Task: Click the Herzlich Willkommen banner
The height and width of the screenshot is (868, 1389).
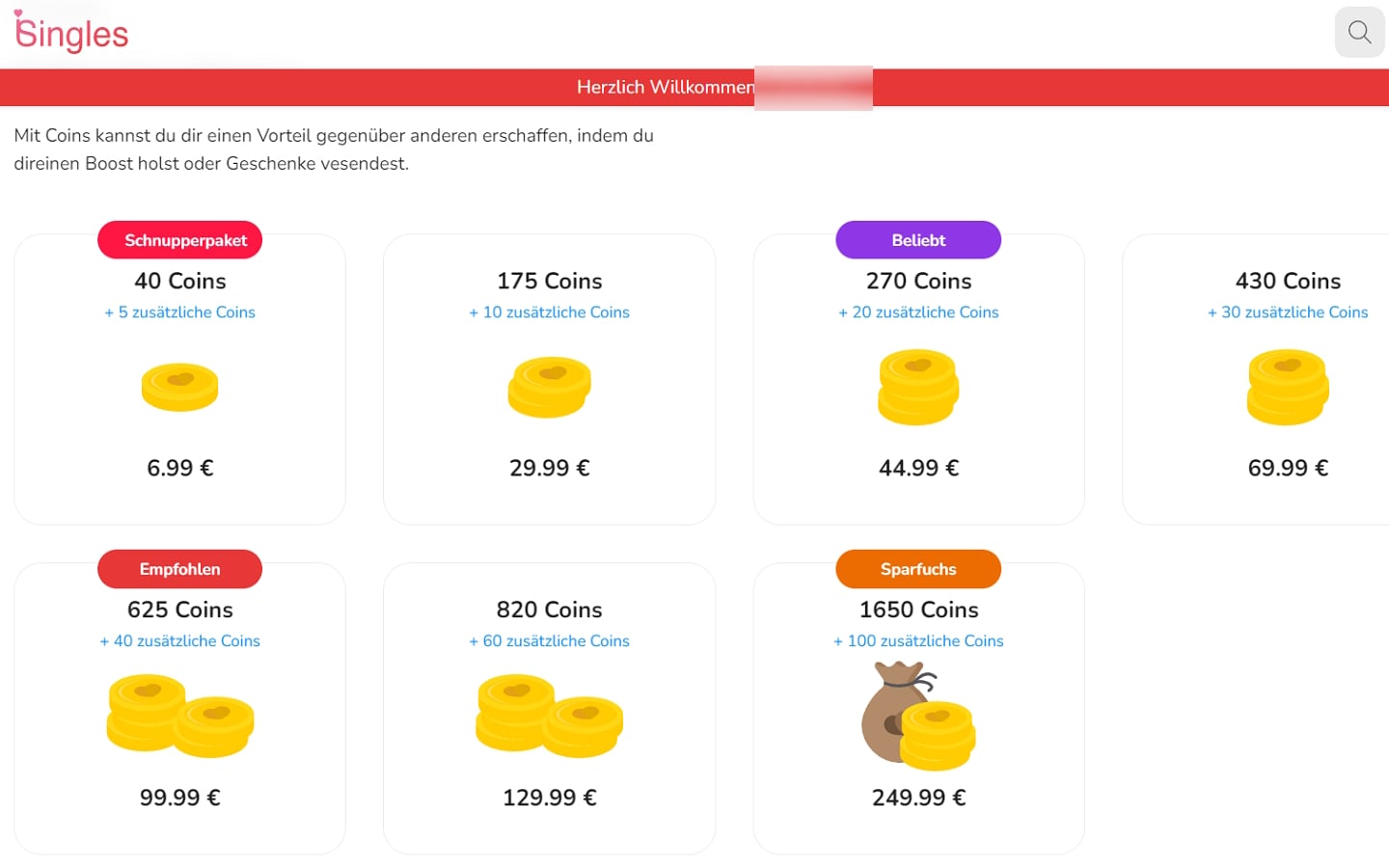Action: 666,87
